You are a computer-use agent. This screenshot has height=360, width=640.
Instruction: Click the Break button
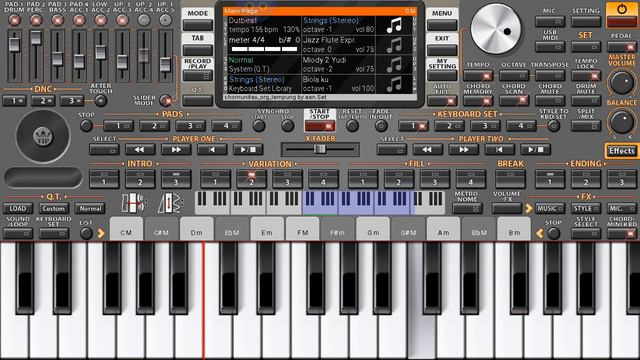(510, 179)
